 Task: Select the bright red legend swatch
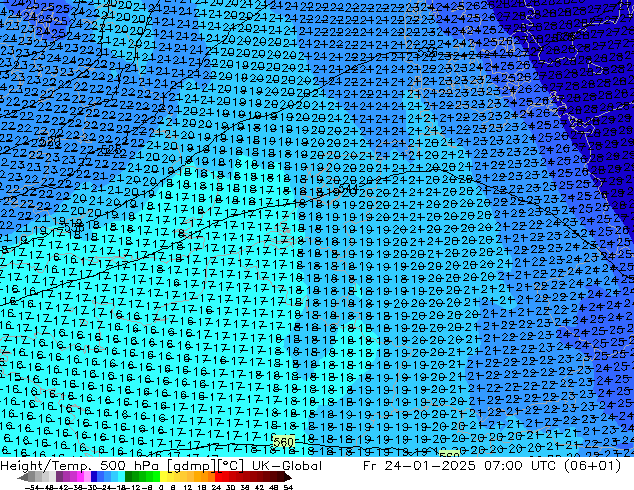point(218,477)
